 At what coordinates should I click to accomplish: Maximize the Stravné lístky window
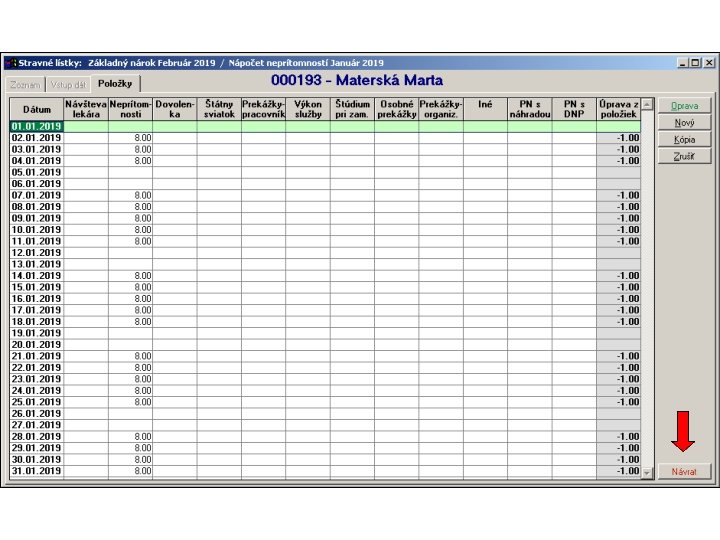pyautogui.click(x=696, y=63)
